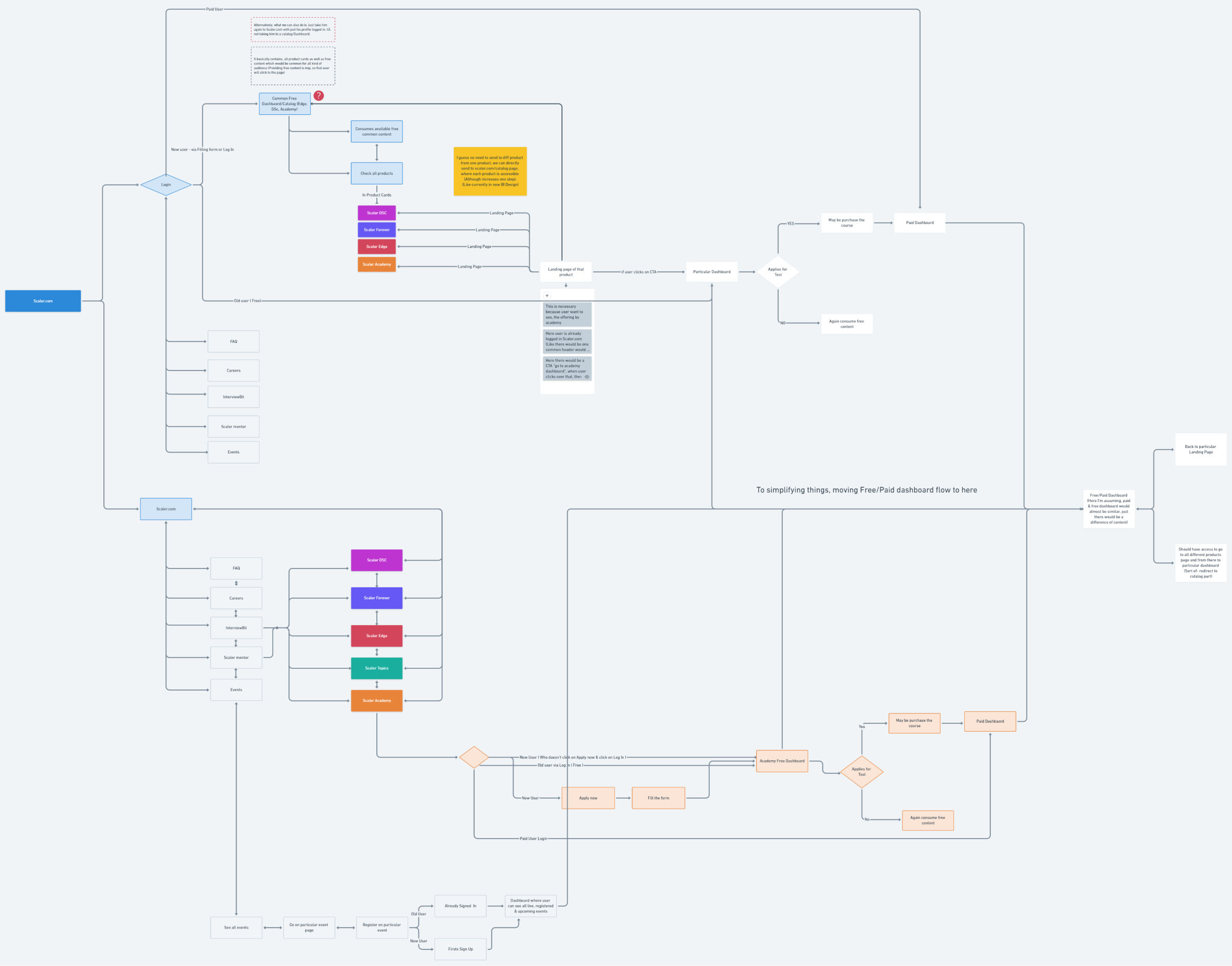Click the Login decision diamond
1232x966 pixels.
pos(166,184)
